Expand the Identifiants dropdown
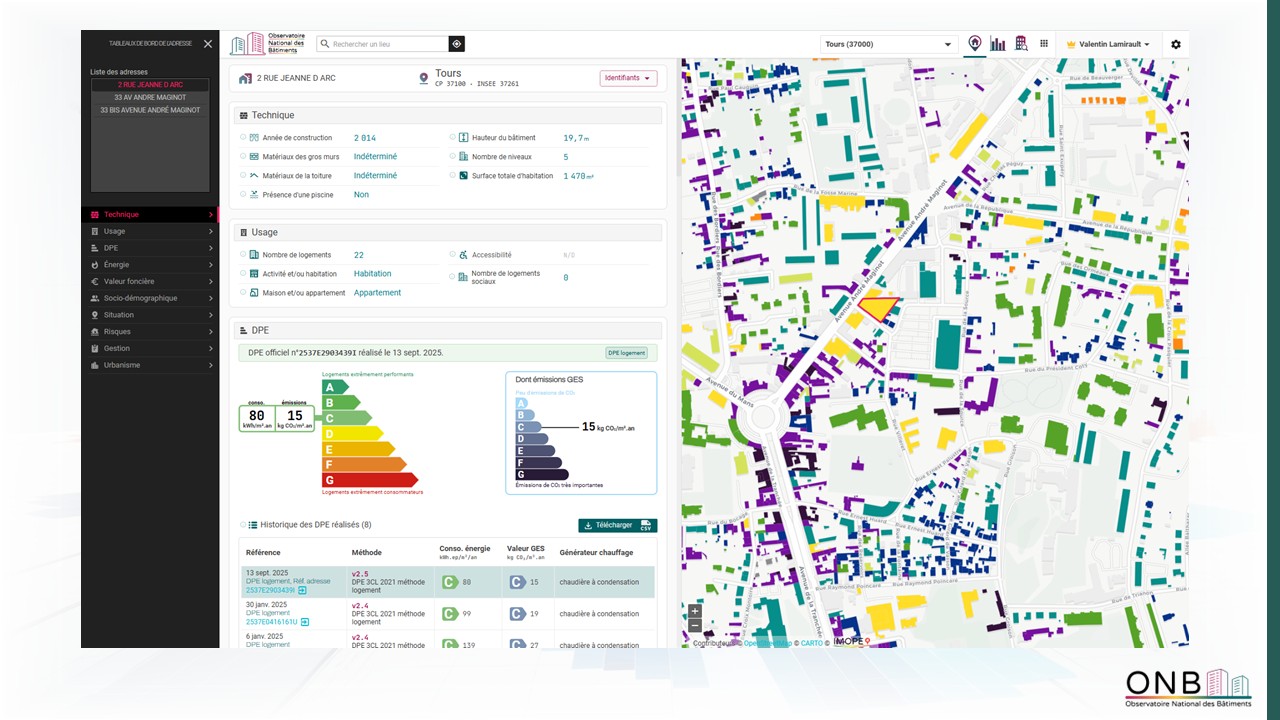Image resolution: width=1280 pixels, height=720 pixels. tap(629, 78)
